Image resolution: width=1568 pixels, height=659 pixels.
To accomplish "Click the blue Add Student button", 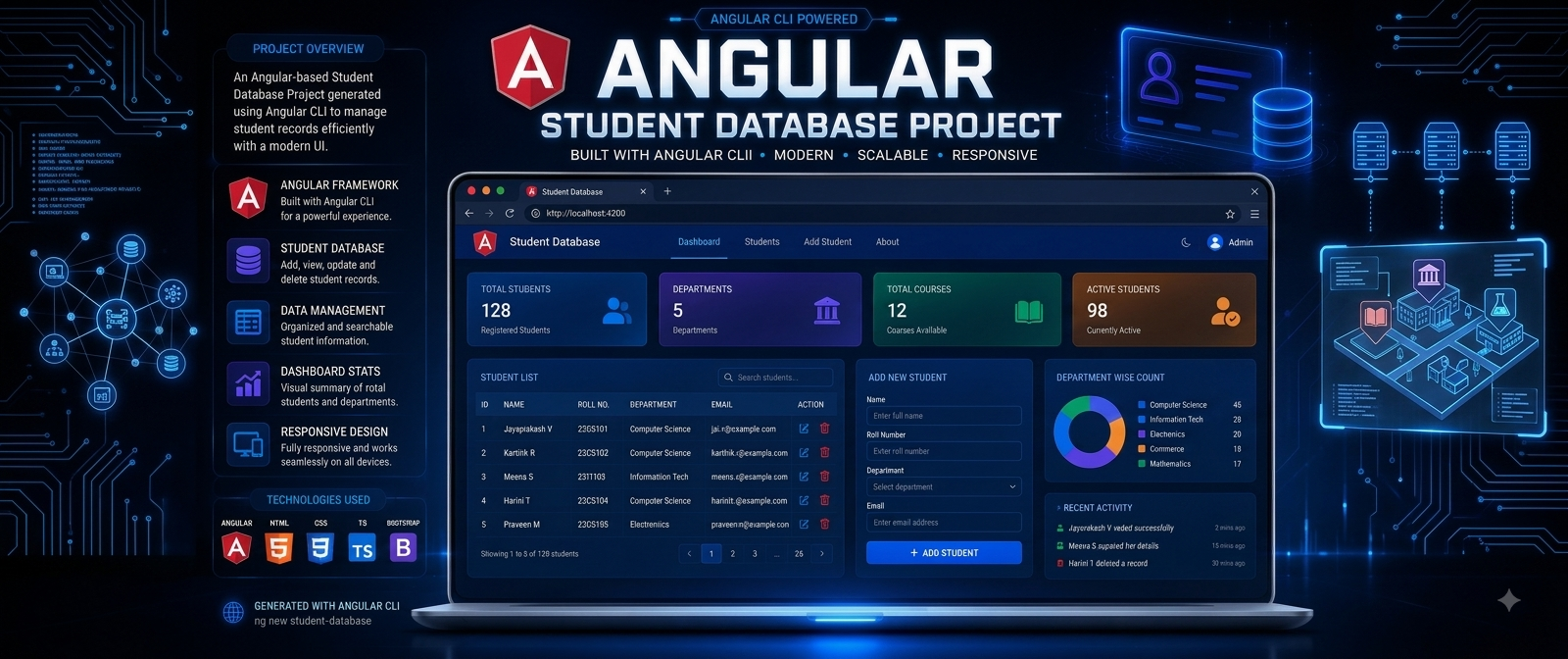I will click(944, 553).
